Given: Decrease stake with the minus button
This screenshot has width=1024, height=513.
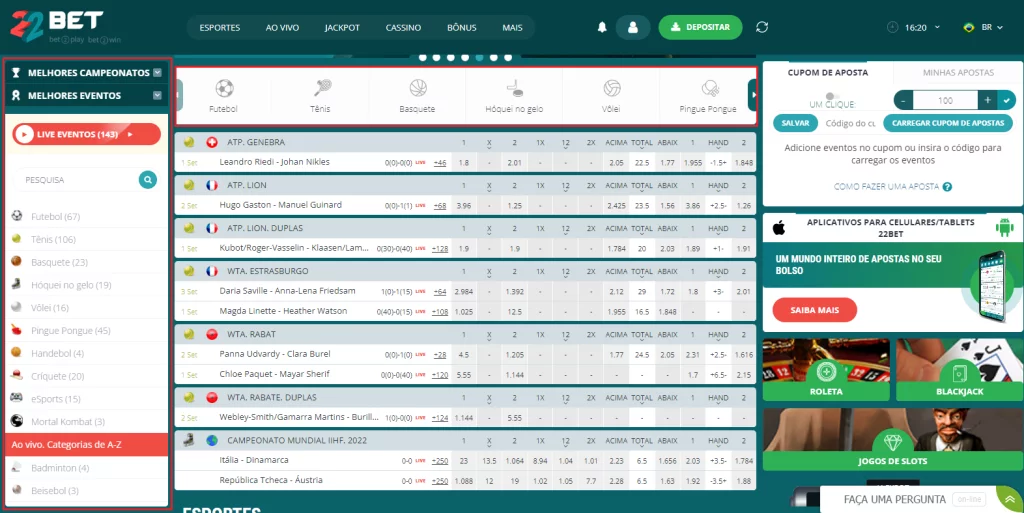Looking at the screenshot, I should pos(903,101).
